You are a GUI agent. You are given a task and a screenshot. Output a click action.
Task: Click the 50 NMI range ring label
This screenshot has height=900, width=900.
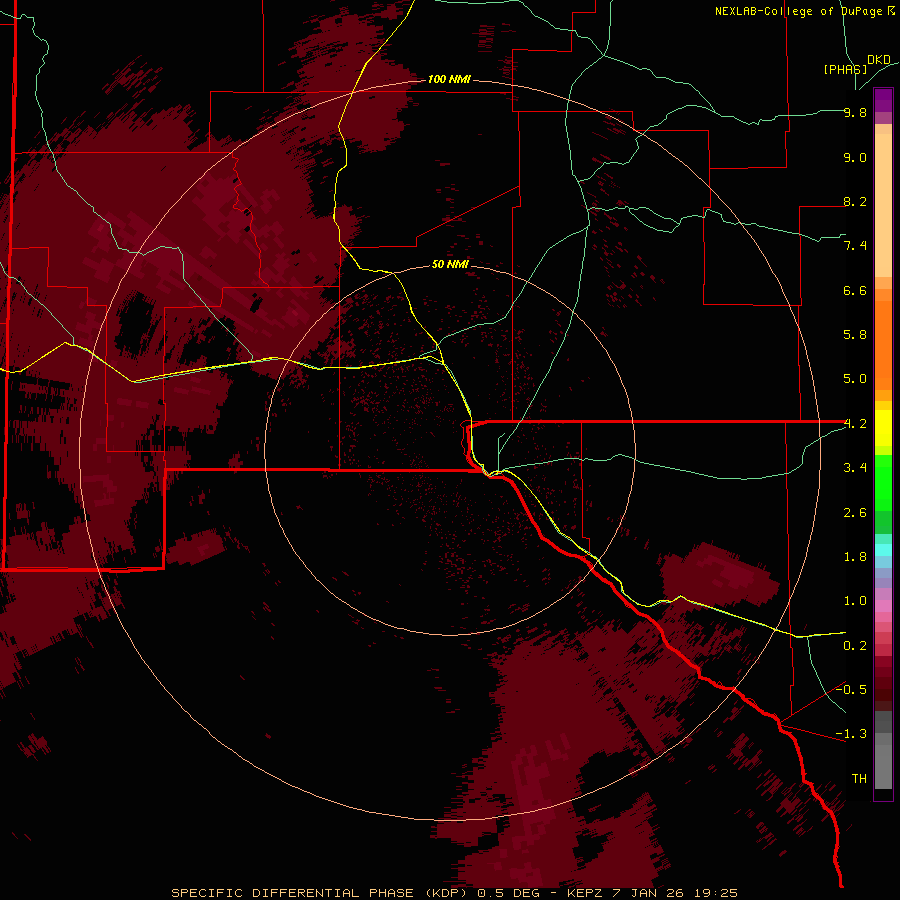(x=450, y=264)
